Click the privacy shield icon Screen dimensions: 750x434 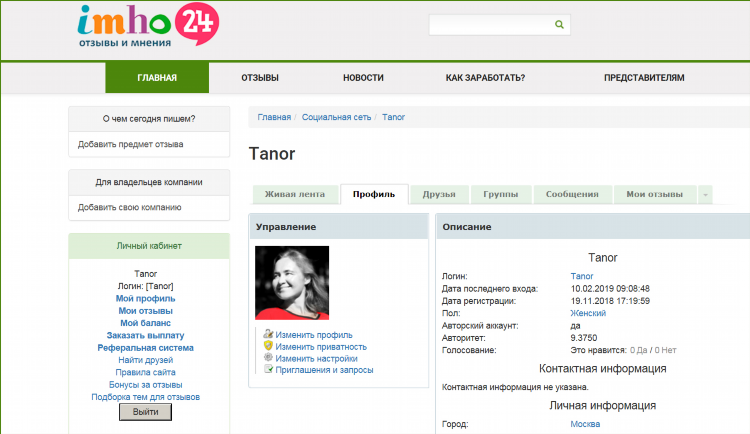[268, 345]
